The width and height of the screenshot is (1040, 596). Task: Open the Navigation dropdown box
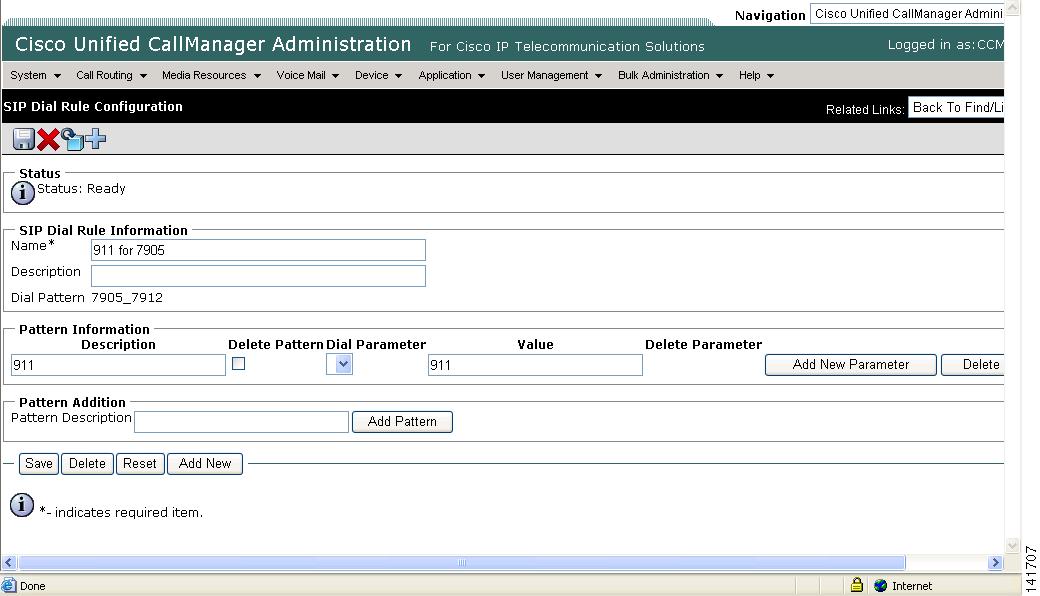(907, 14)
